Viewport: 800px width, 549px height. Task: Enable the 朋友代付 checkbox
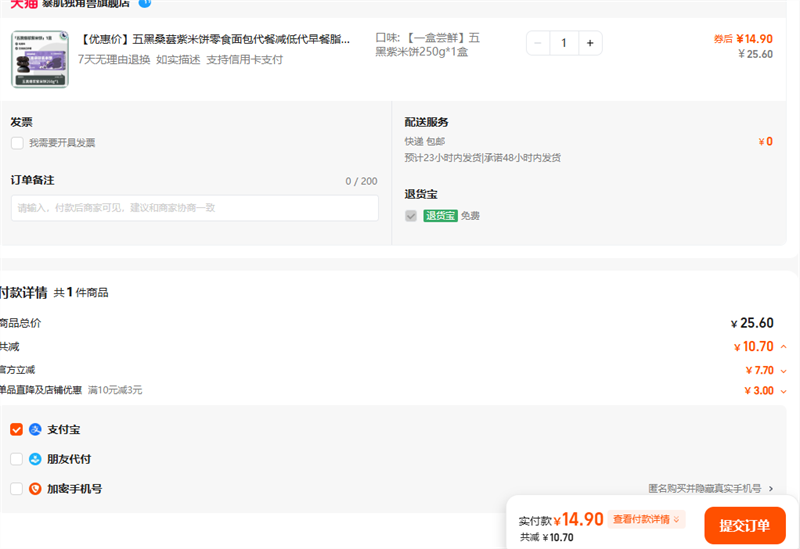click(x=16, y=459)
